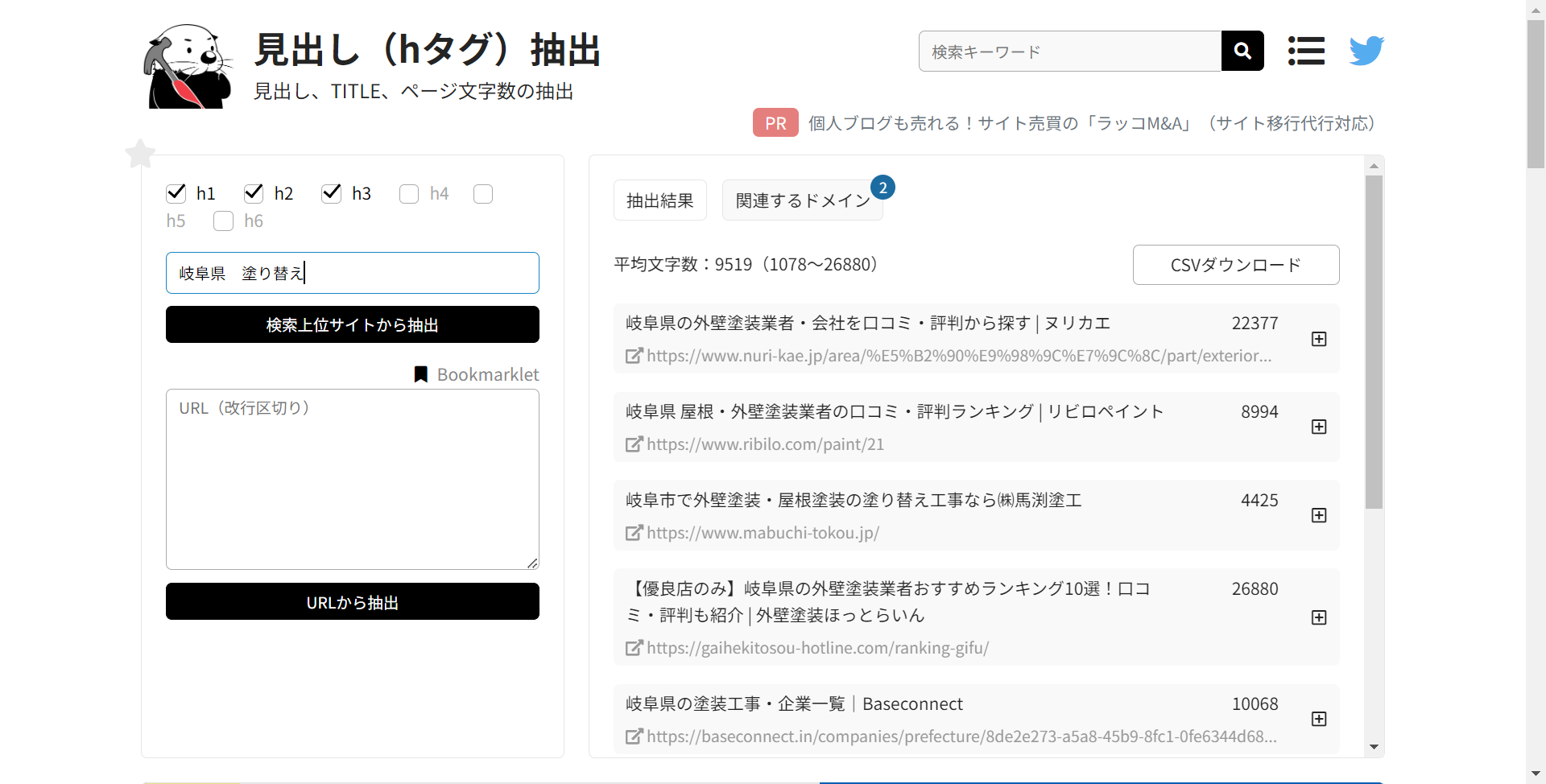
Task: Click the search magnifier button
Action: pyautogui.click(x=1242, y=51)
